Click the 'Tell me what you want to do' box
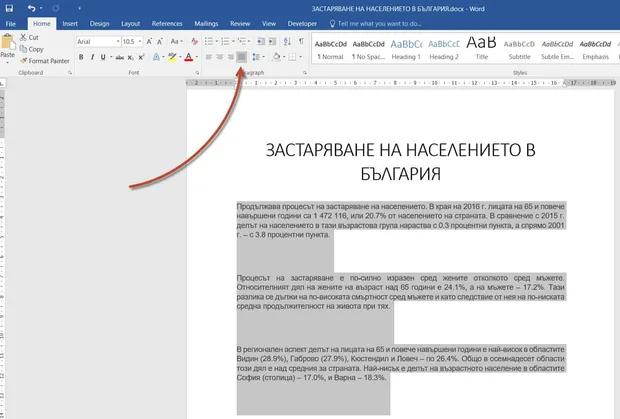620x419 pixels. pyautogui.click(x=376, y=24)
